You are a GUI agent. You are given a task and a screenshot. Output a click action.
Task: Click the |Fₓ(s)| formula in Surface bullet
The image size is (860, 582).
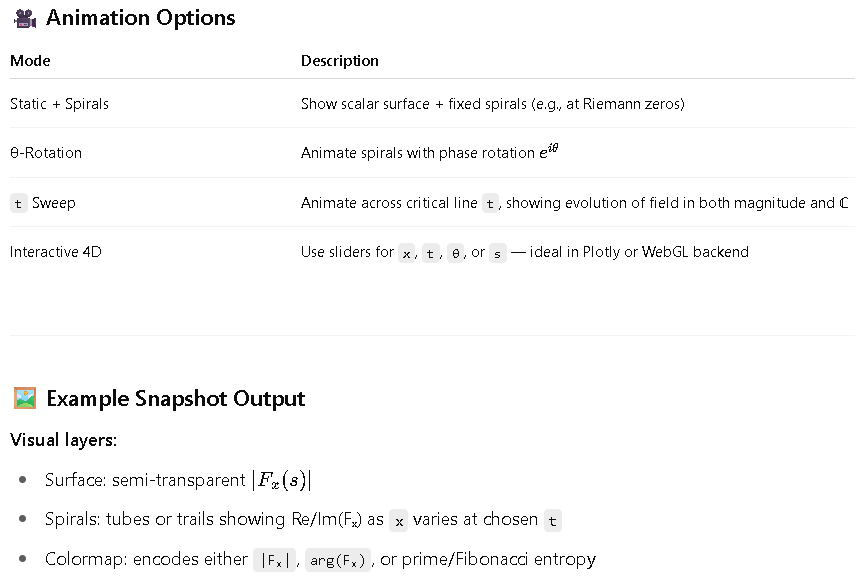click(282, 480)
